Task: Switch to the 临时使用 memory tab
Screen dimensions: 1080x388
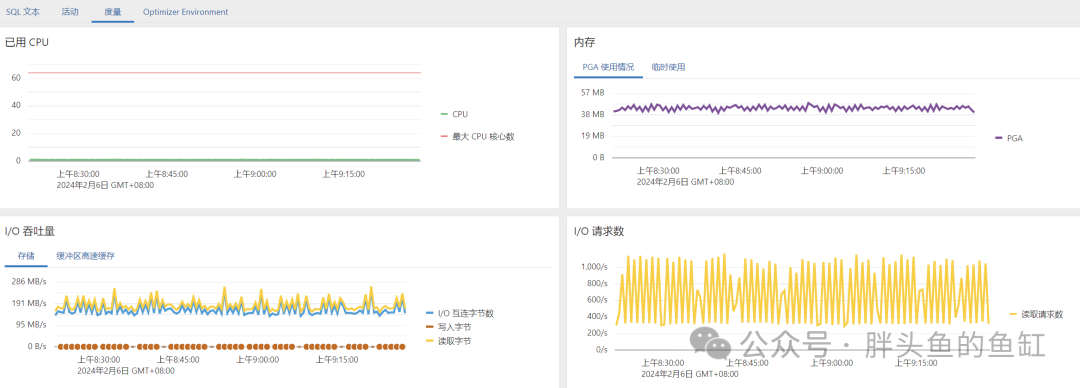Action: coord(668,67)
